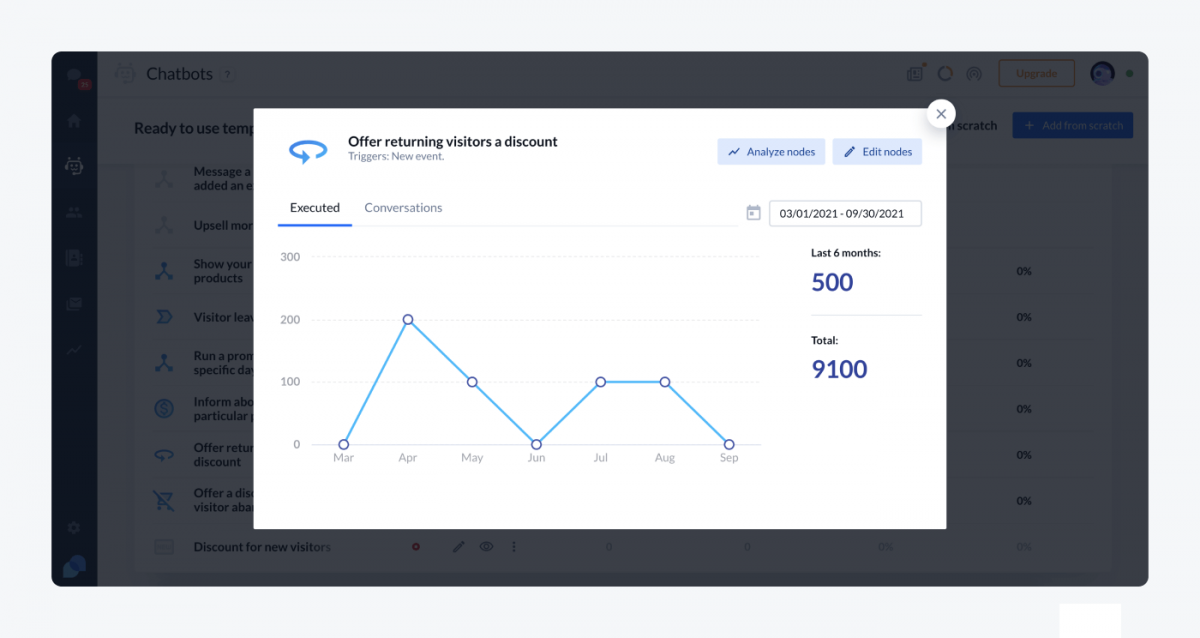Open the Mailing envelope icon in sidebar
The height and width of the screenshot is (638, 1200).
(x=74, y=304)
